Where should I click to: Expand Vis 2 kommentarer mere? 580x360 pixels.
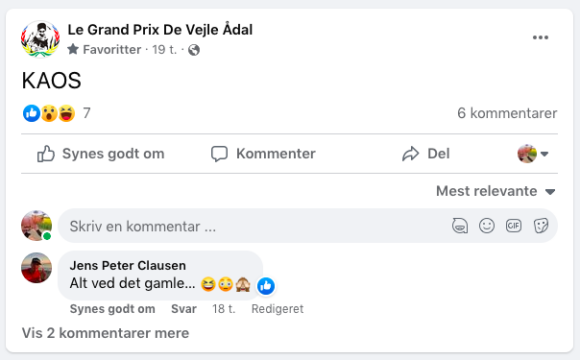[x=105, y=333]
